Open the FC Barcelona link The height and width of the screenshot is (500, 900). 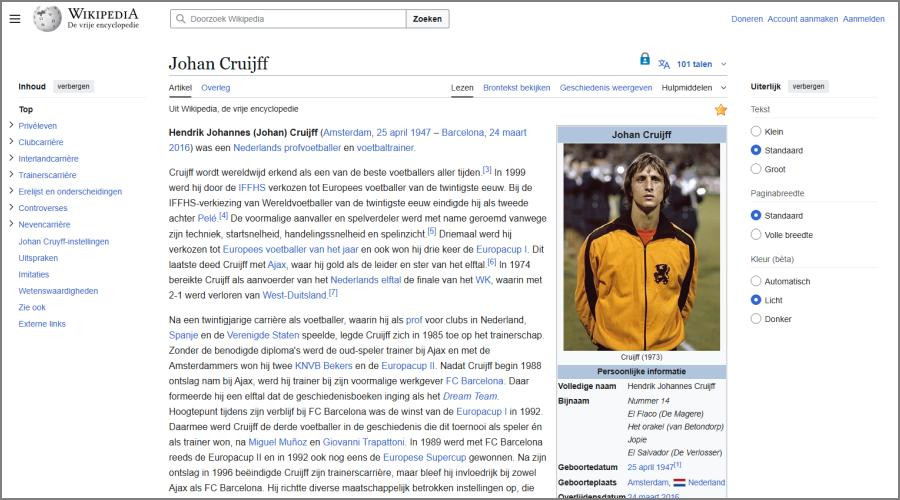click(x=475, y=381)
